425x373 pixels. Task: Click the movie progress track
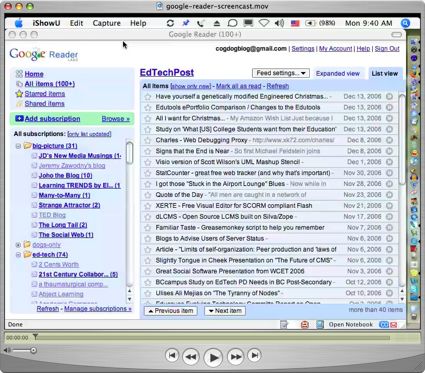[x=213, y=338]
